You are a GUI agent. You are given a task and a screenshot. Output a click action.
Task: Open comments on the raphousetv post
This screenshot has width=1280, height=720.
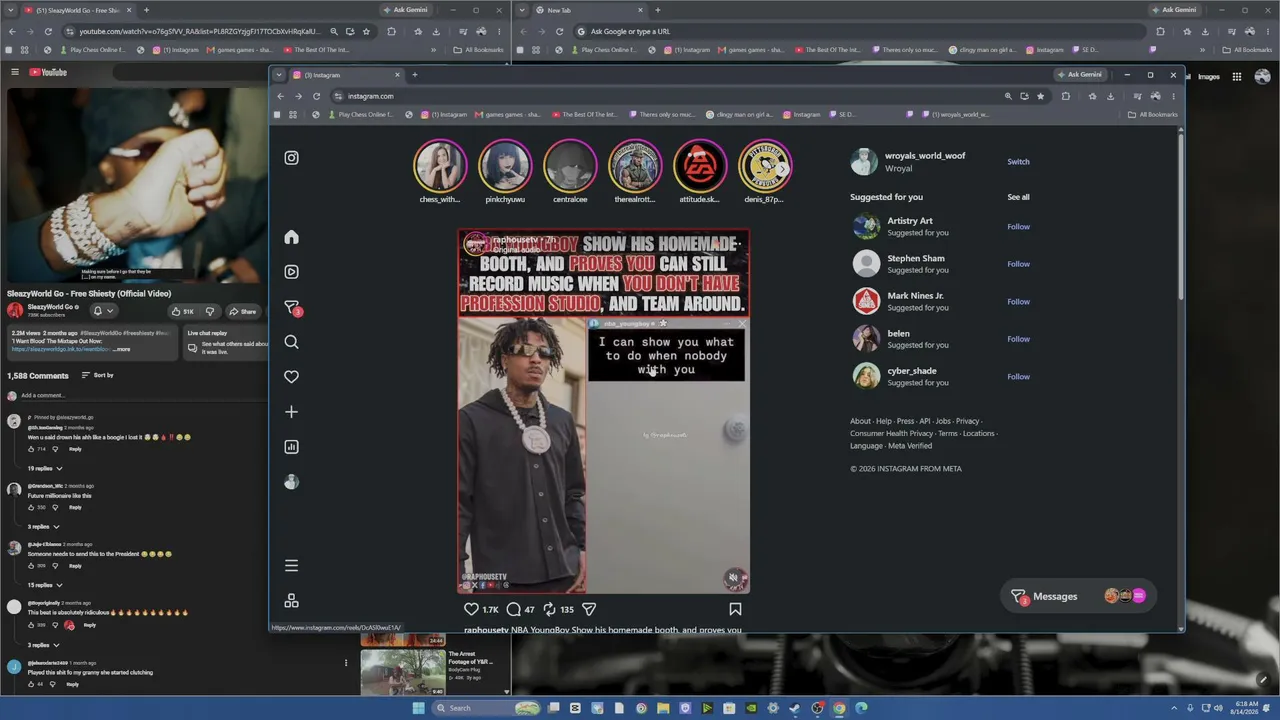(x=514, y=609)
